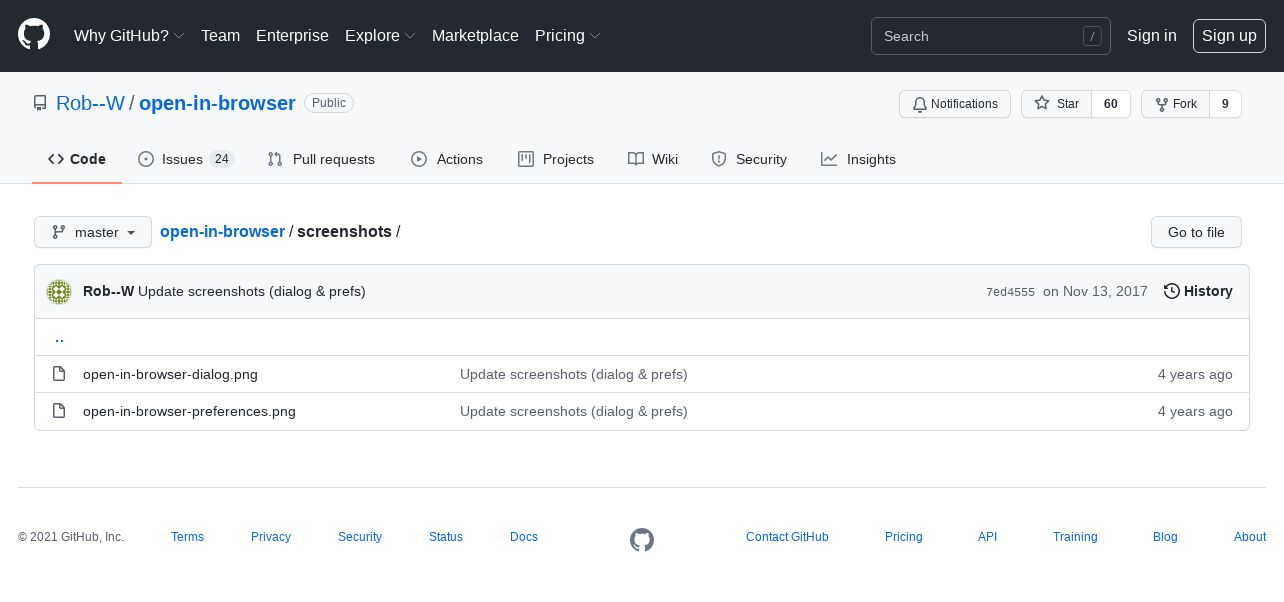Open open-in-browser repo title link
The height and width of the screenshot is (602, 1284).
217,103
